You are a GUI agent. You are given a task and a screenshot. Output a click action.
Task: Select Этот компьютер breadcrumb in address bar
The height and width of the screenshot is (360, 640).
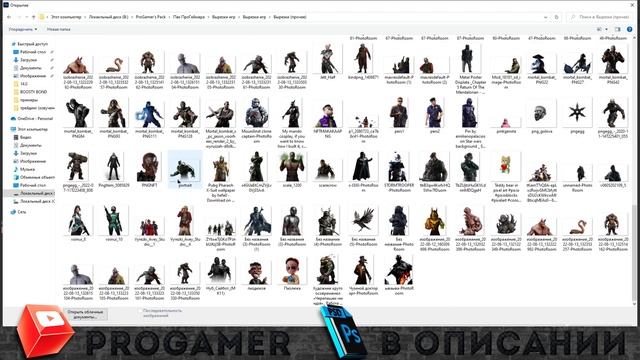click(x=66, y=17)
